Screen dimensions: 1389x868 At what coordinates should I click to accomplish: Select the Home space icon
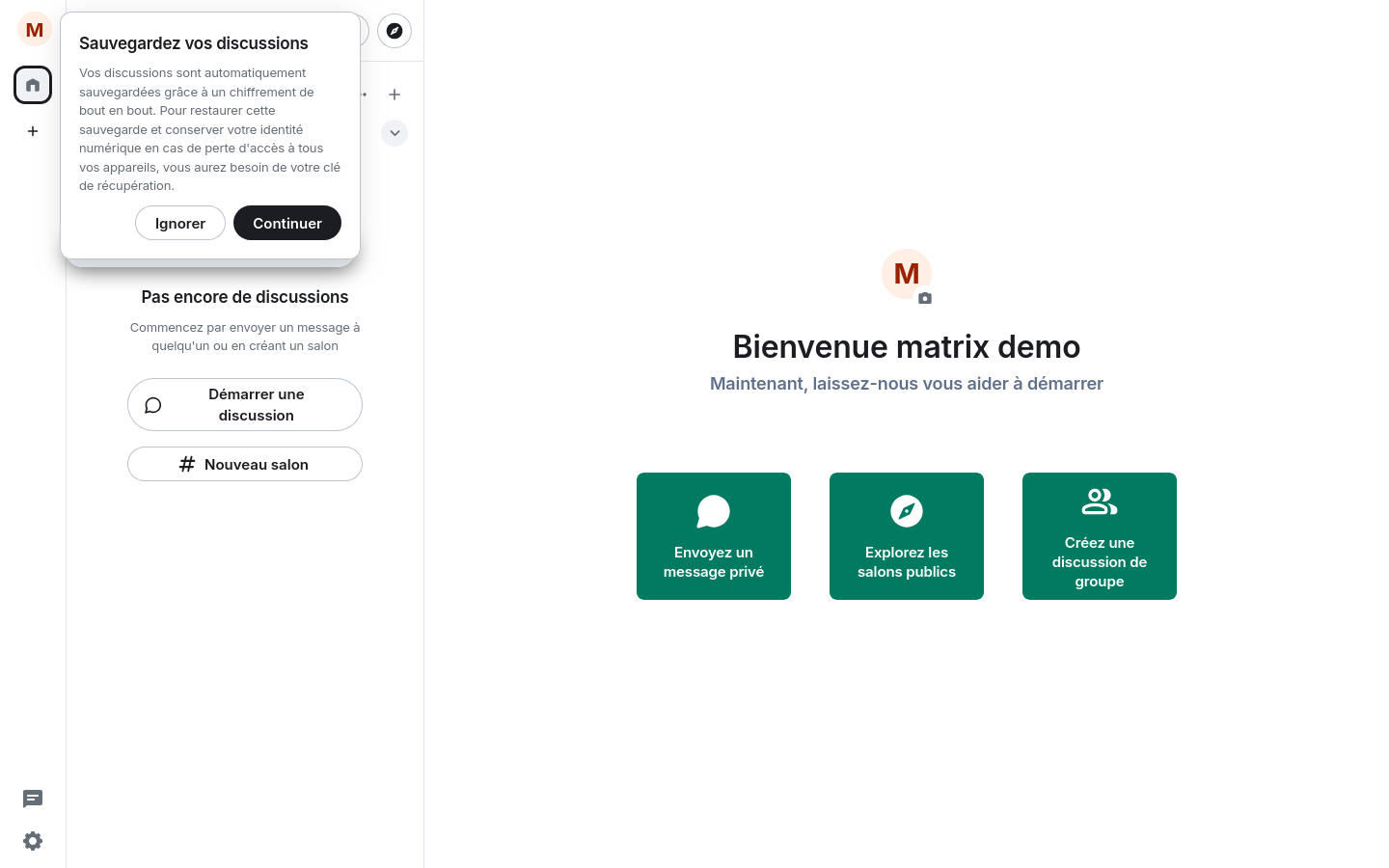33,85
